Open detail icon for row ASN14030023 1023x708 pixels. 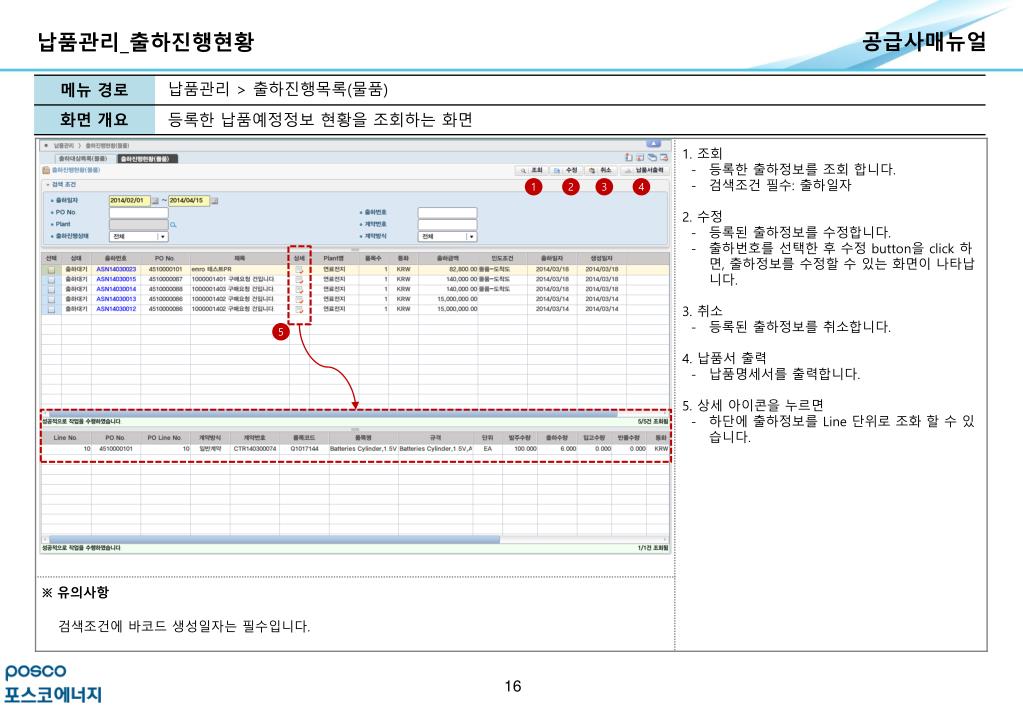click(x=299, y=269)
